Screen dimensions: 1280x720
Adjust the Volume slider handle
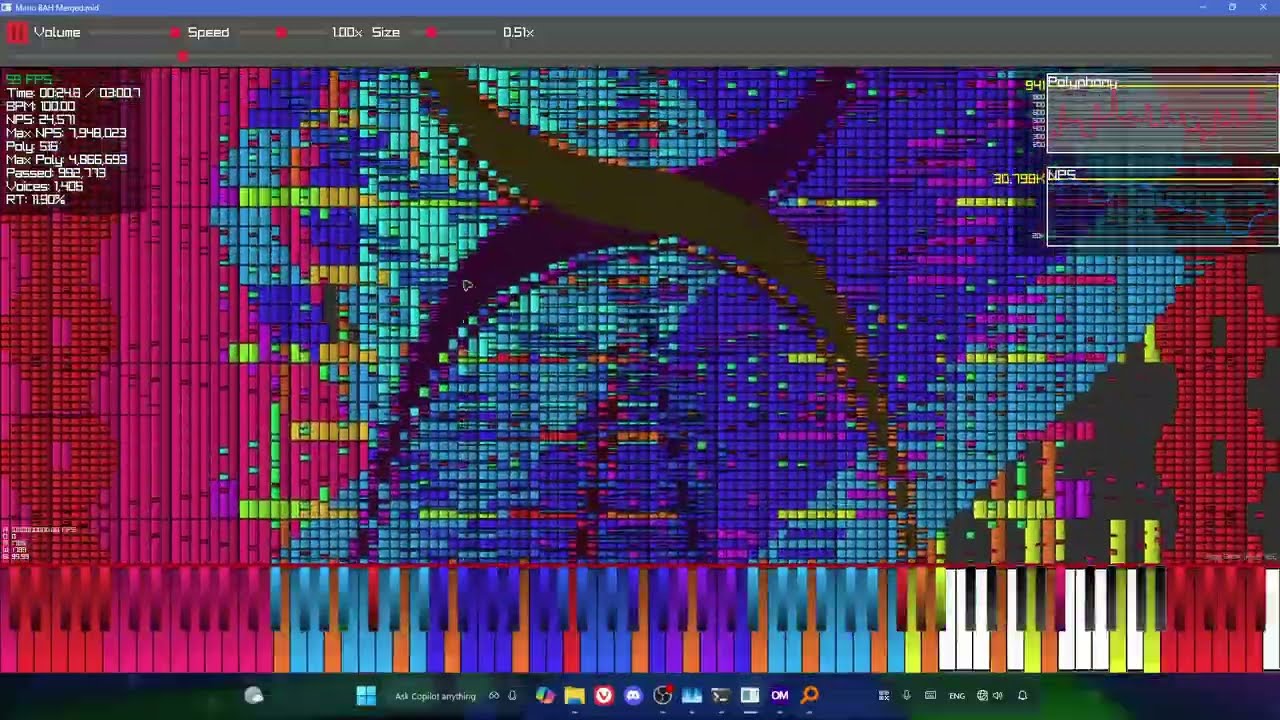click(176, 33)
